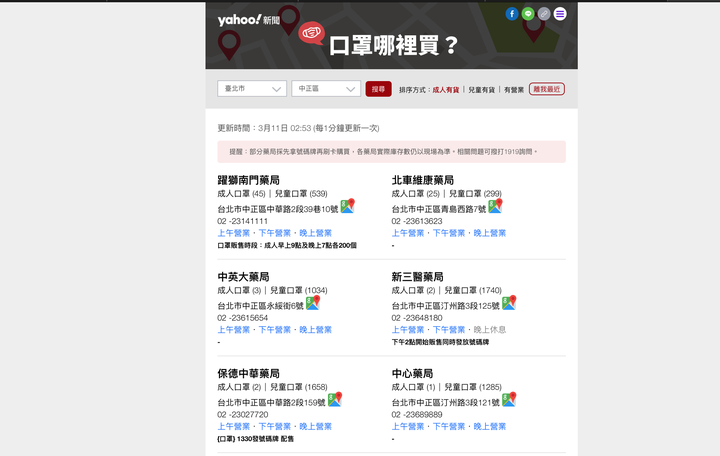The width and height of the screenshot is (720, 456).
Task: Click 躍獅南門藥局 address on 中華路2段39巷10號
Action: click(278, 209)
